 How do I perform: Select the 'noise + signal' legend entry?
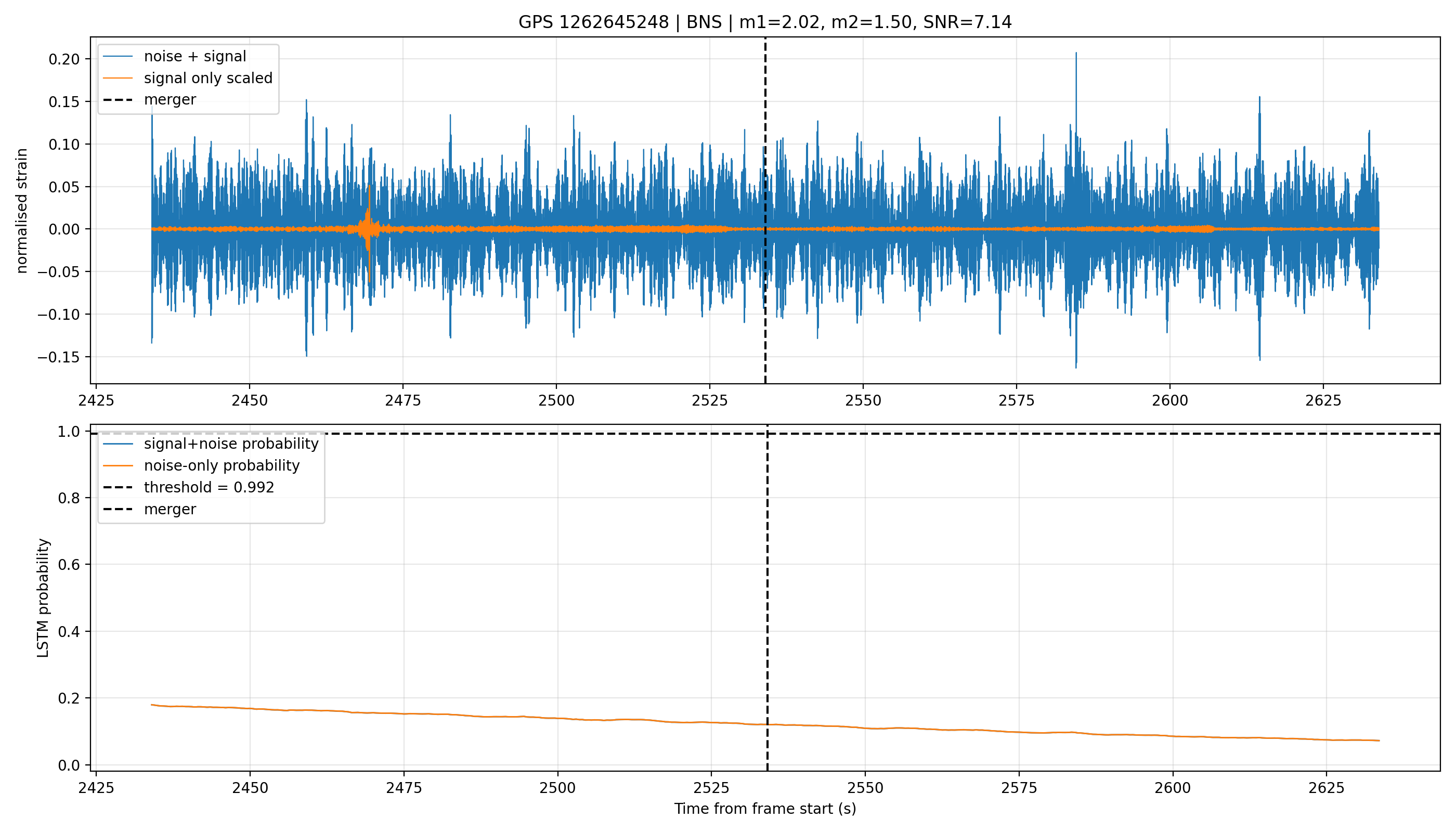pyautogui.click(x=195, y=57)
